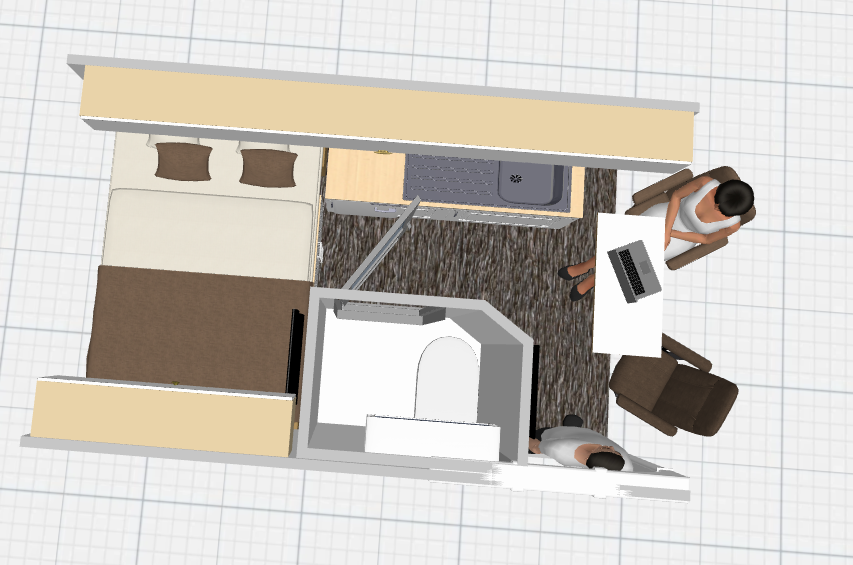Select the wooden countertop left of the sink

(365, 175)
